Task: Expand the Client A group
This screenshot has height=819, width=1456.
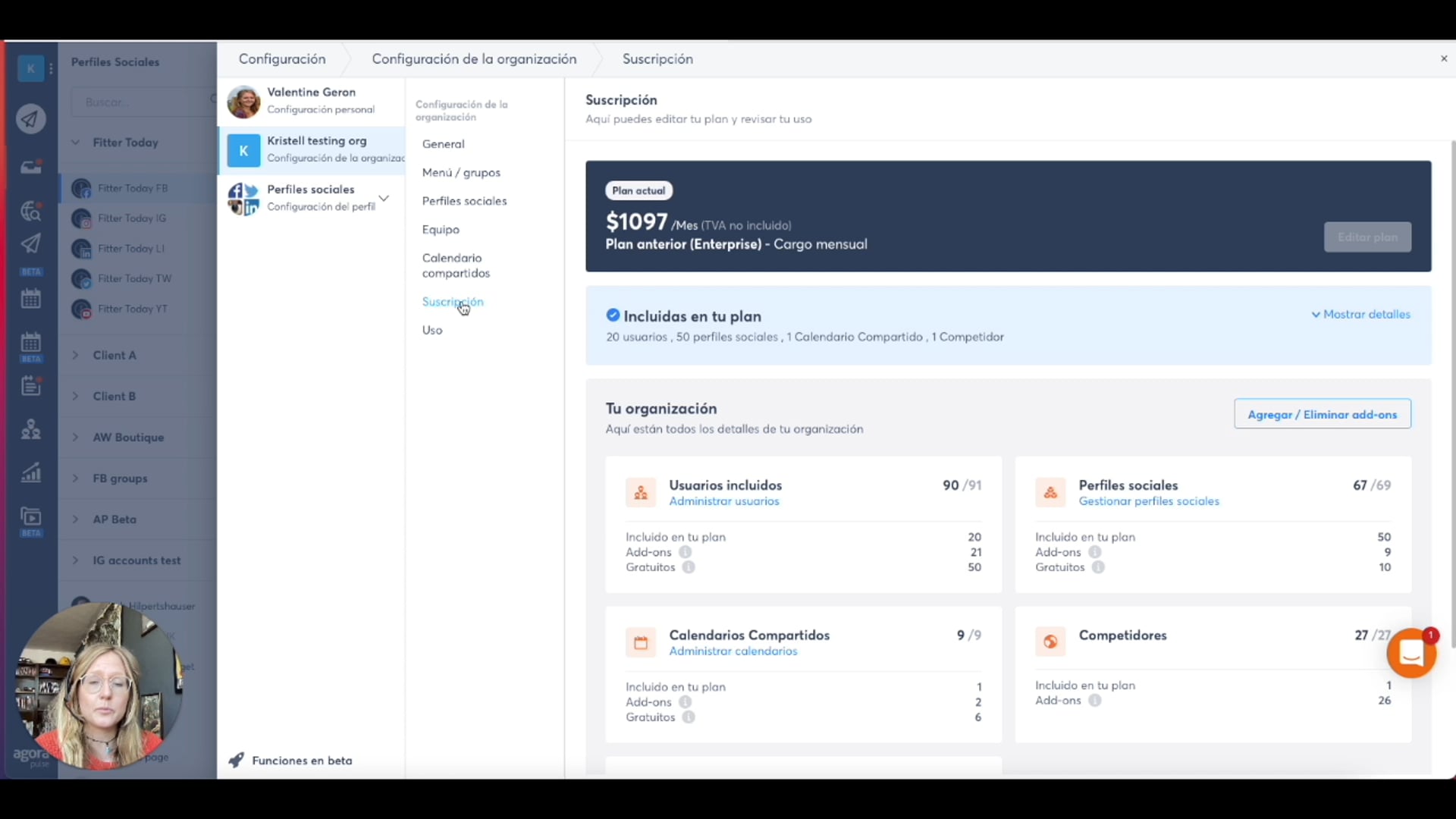Action: (x=76, y=355)
